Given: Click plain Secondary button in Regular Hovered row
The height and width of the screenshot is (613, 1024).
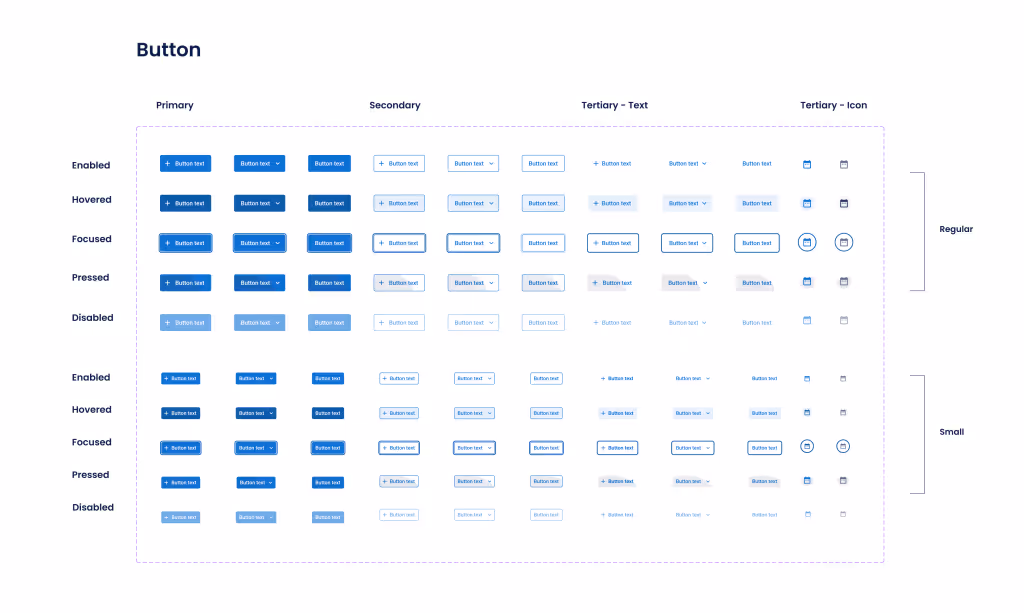Looking at the screenshot, I should coord(543,204).
